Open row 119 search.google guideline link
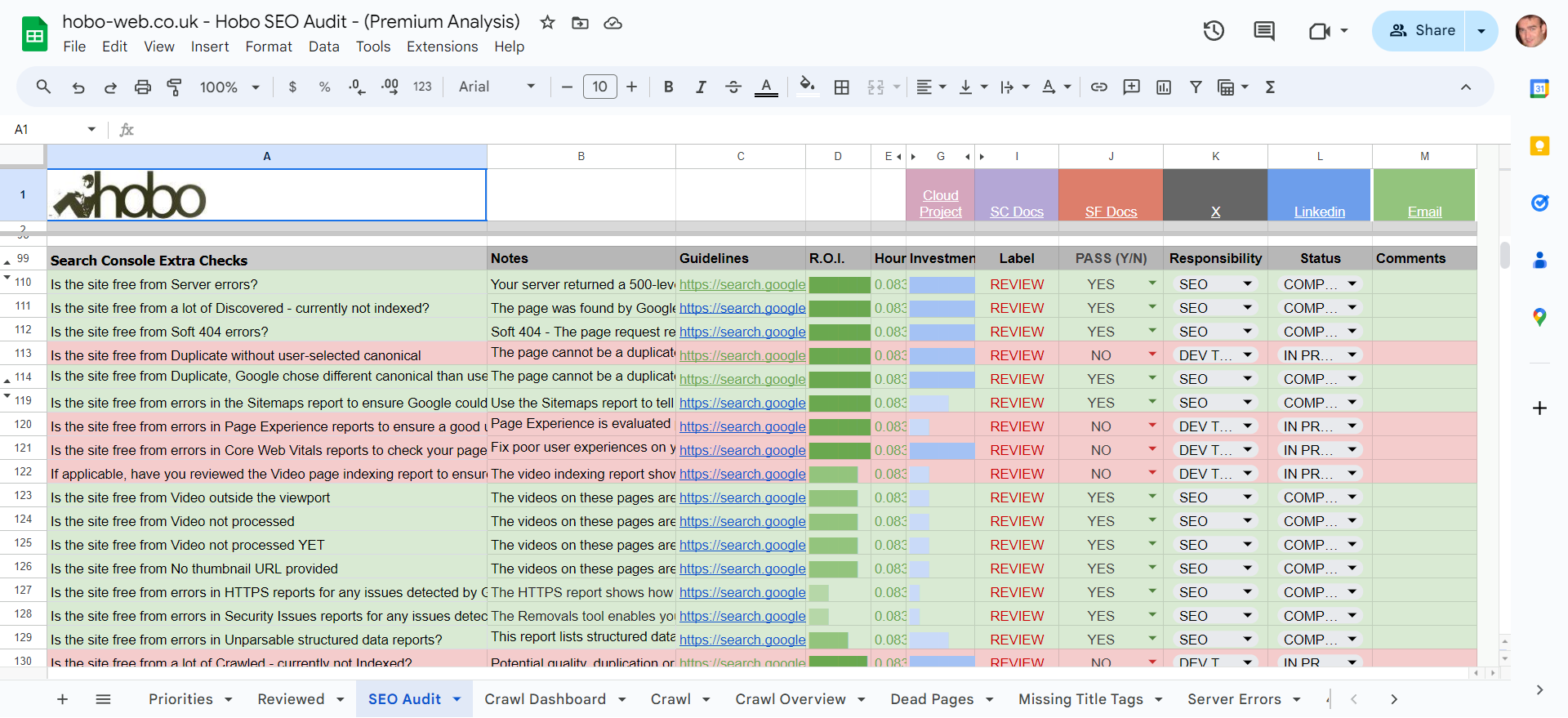The width and height of the screenshot is (1568, 718). tap(742, 403)
